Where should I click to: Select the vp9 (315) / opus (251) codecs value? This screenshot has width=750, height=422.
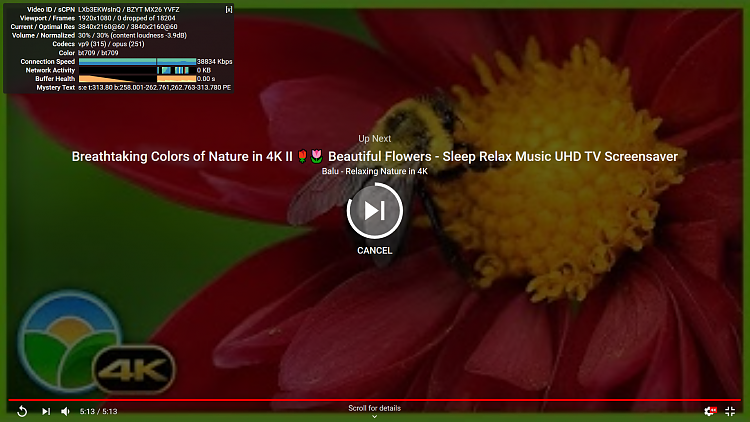pyautogui.click(x=111, y=44)
